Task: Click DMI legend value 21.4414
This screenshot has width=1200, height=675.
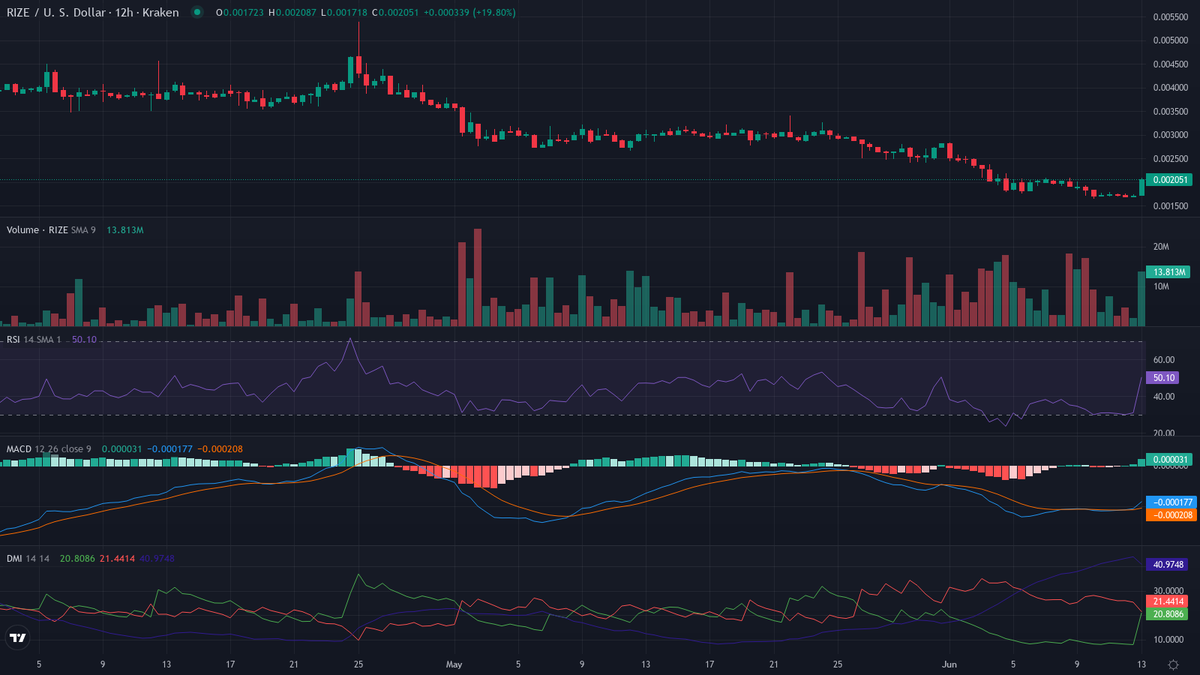Action: click(x=116, y=558)
